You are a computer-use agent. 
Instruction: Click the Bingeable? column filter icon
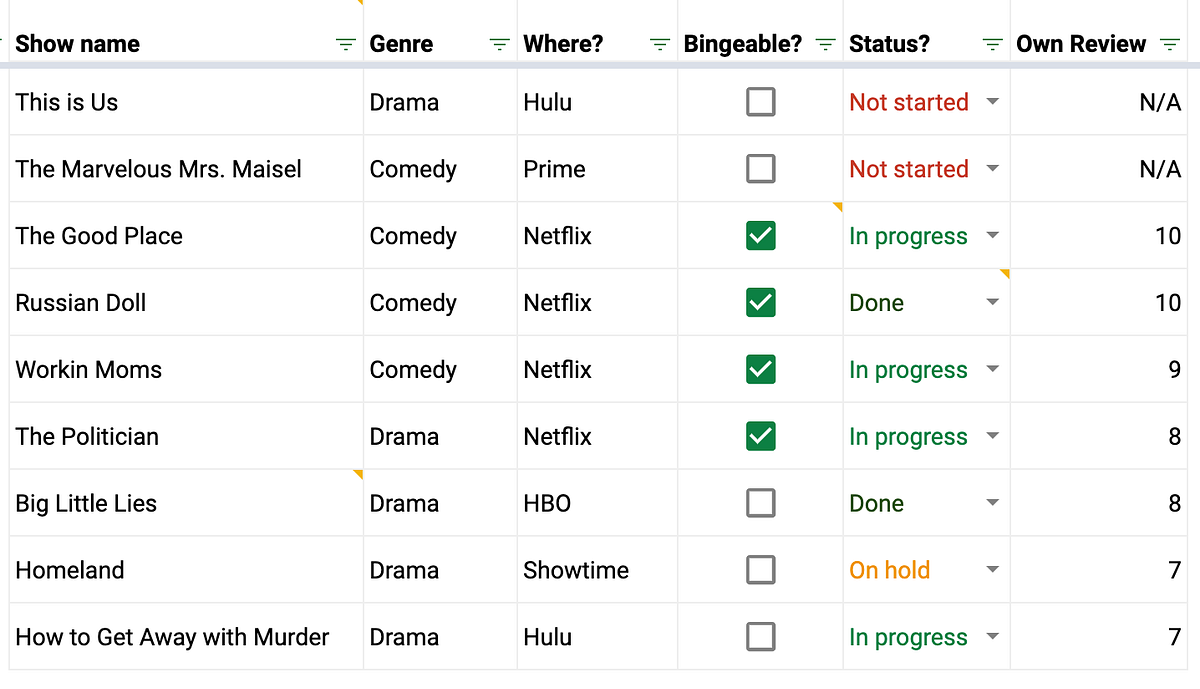825,44
